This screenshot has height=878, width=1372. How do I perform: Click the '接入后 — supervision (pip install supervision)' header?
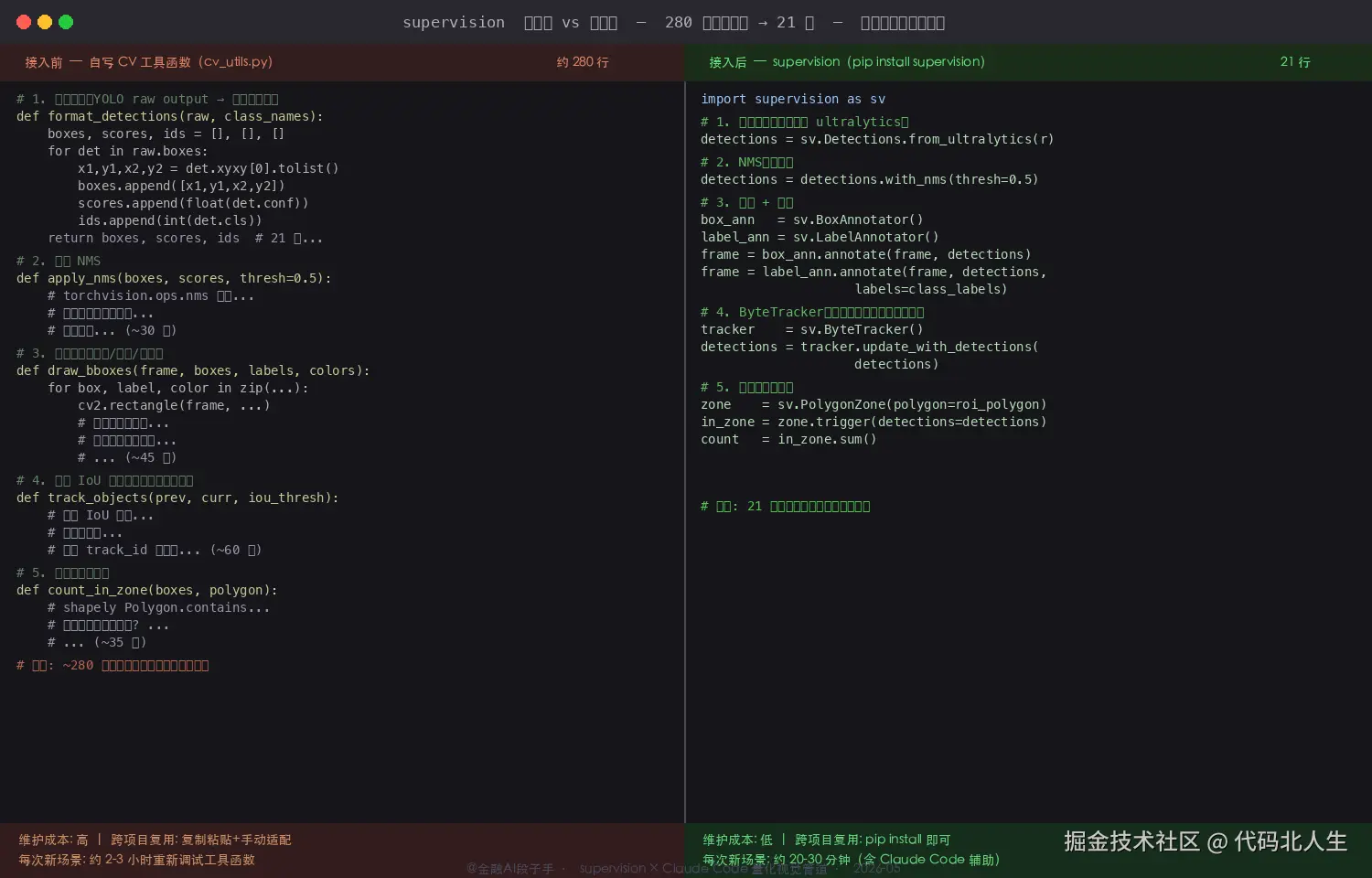click(847, 62)
